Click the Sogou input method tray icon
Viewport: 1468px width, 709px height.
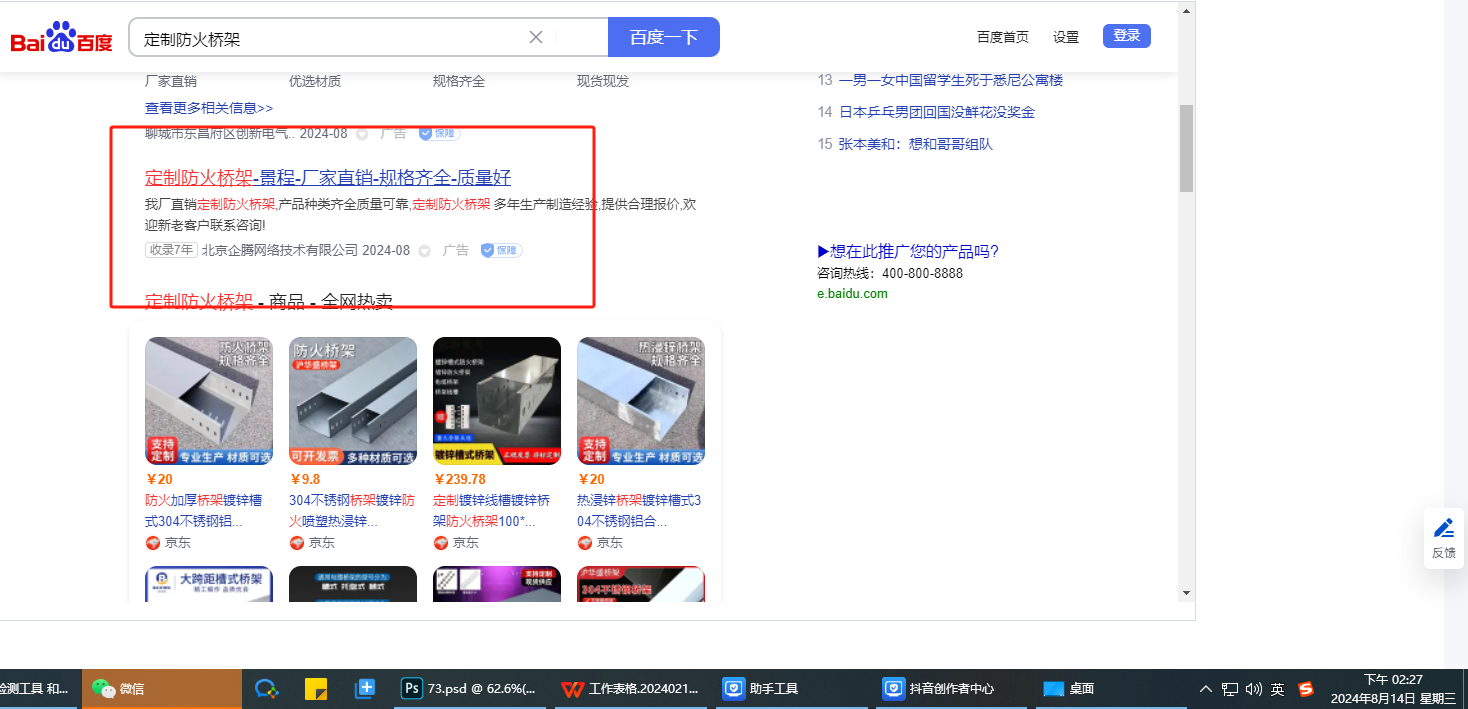(1305, 689)
